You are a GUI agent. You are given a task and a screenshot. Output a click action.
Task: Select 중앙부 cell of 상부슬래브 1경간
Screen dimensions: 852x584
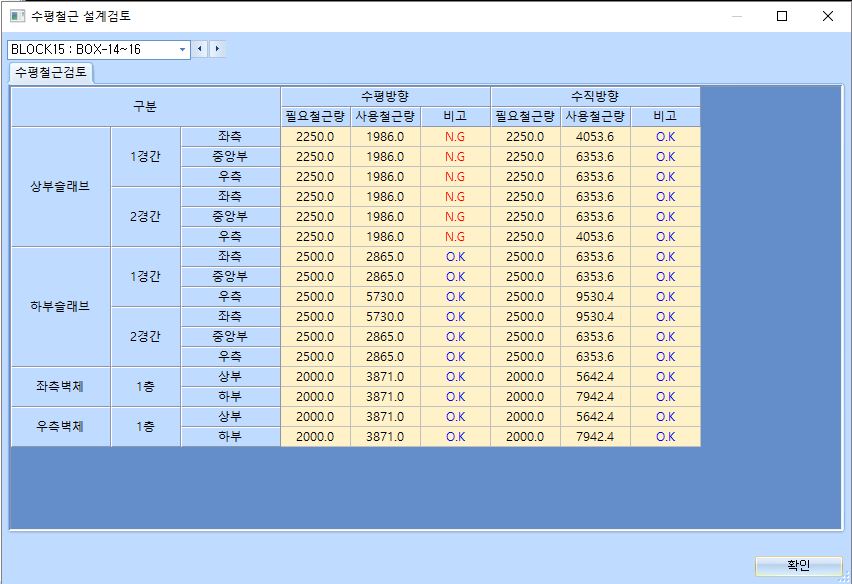click(230, 157)
